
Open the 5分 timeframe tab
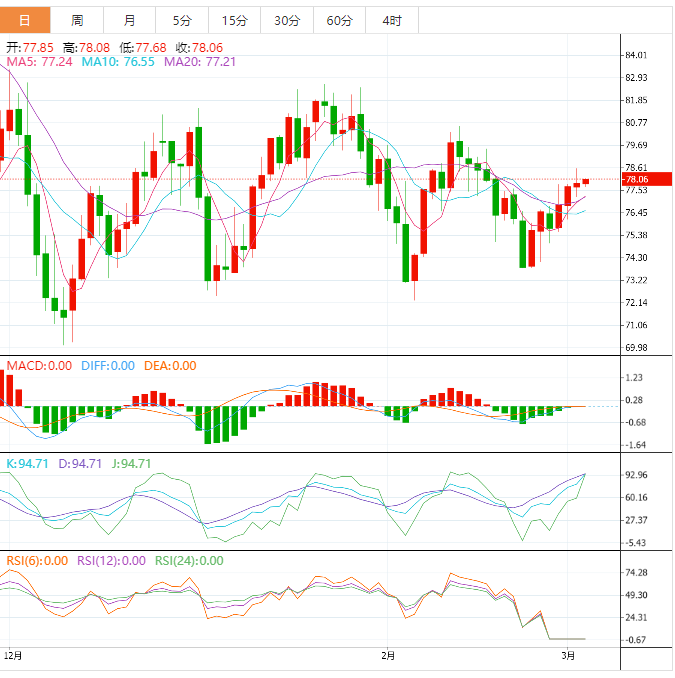(182, 20)
